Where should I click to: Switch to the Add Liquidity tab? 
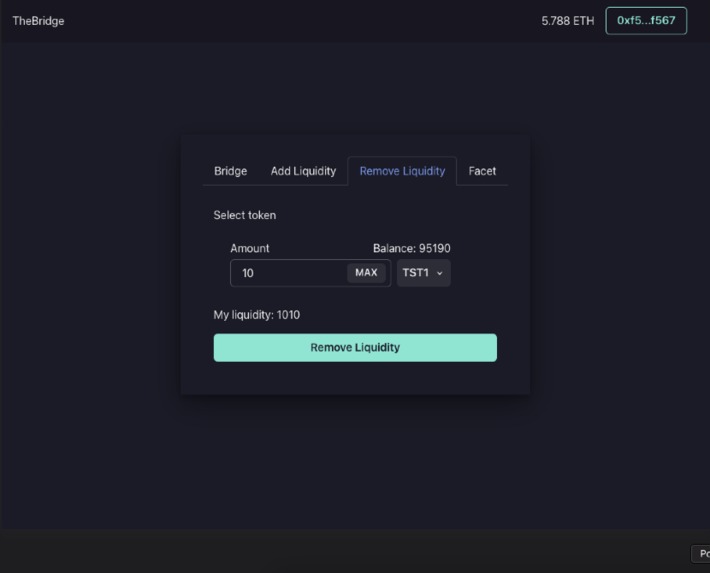[303, 171]
